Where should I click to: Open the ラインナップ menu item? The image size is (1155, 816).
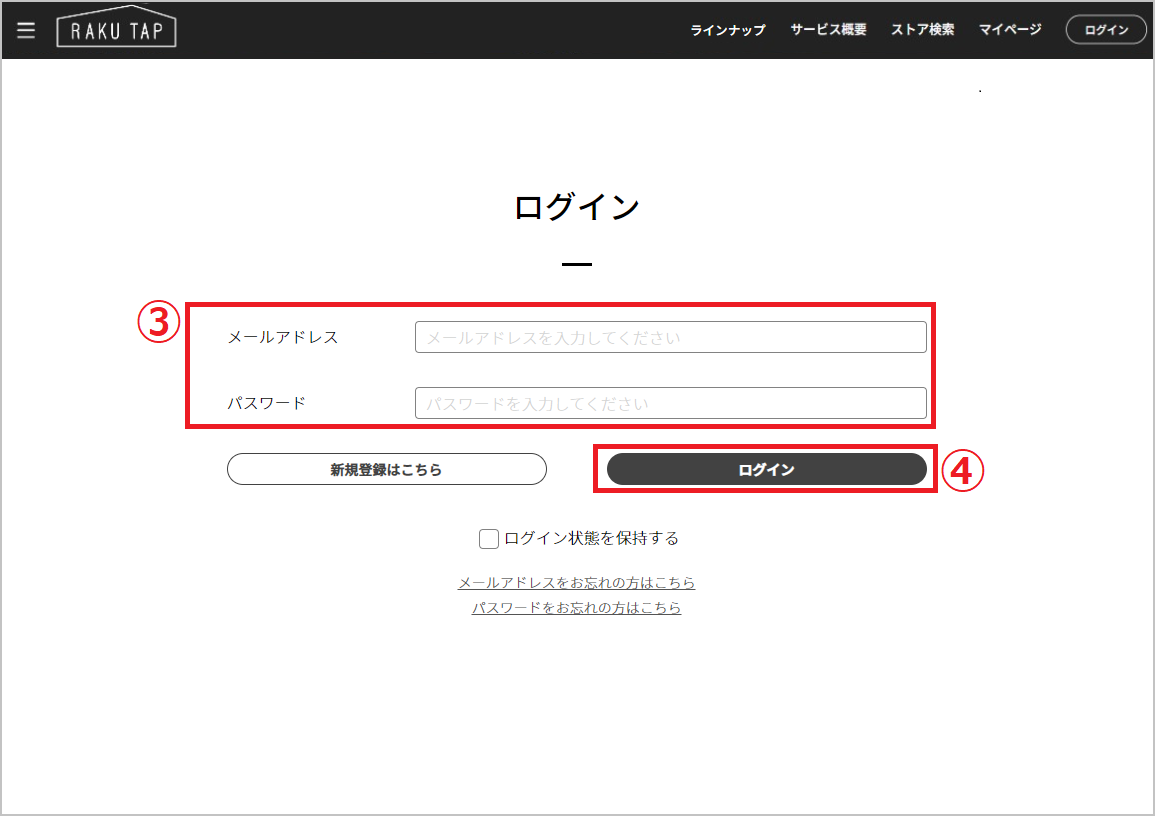click(727, 30)
